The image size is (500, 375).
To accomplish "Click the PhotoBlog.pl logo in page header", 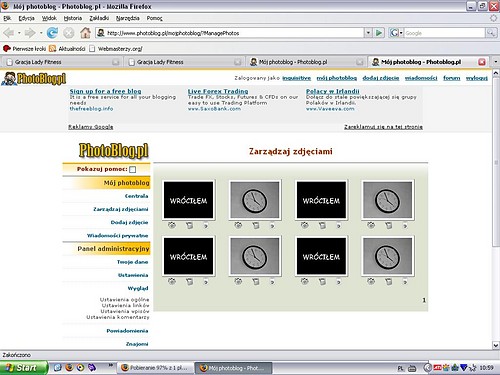I will click(34, 79).
